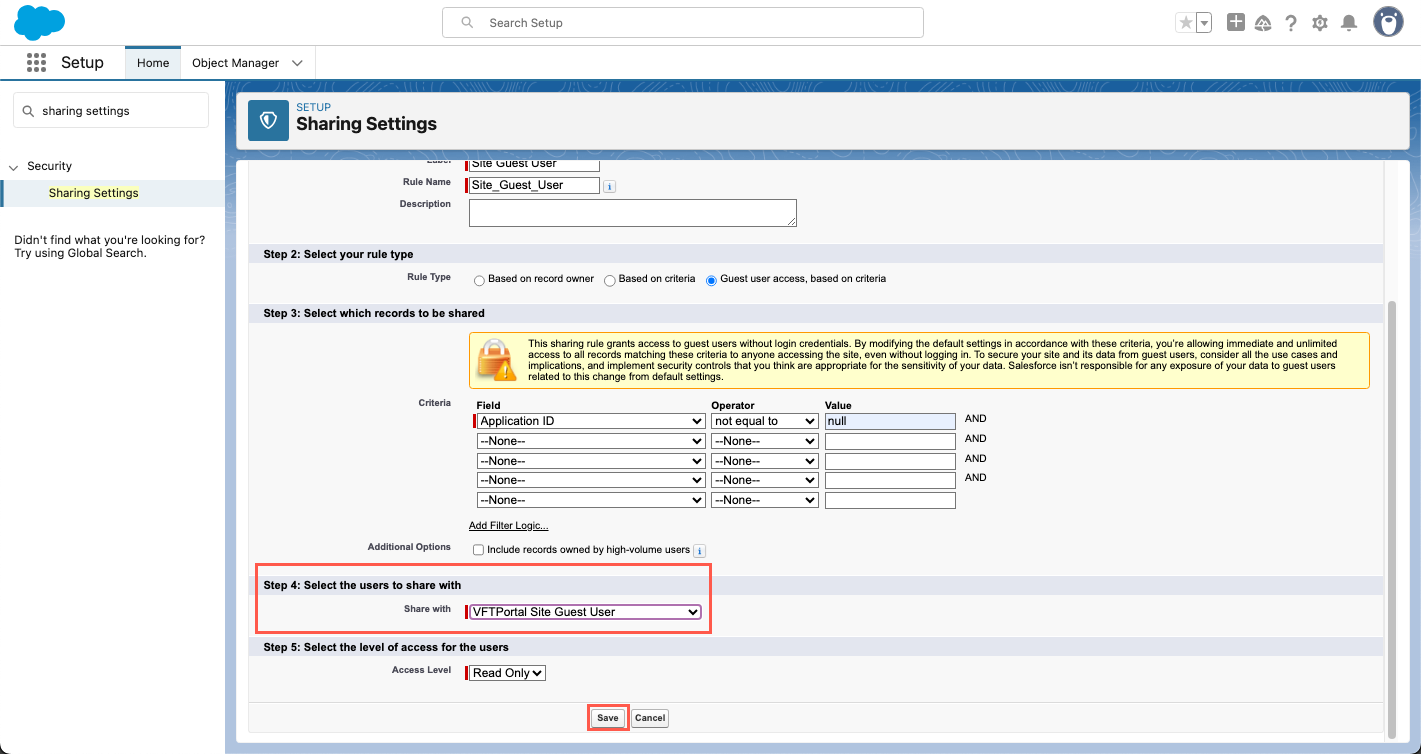The height and width of the screenshot is (754, 1421).
Task: Open the App Launcher grid icon
Action: tap(36, 63)
